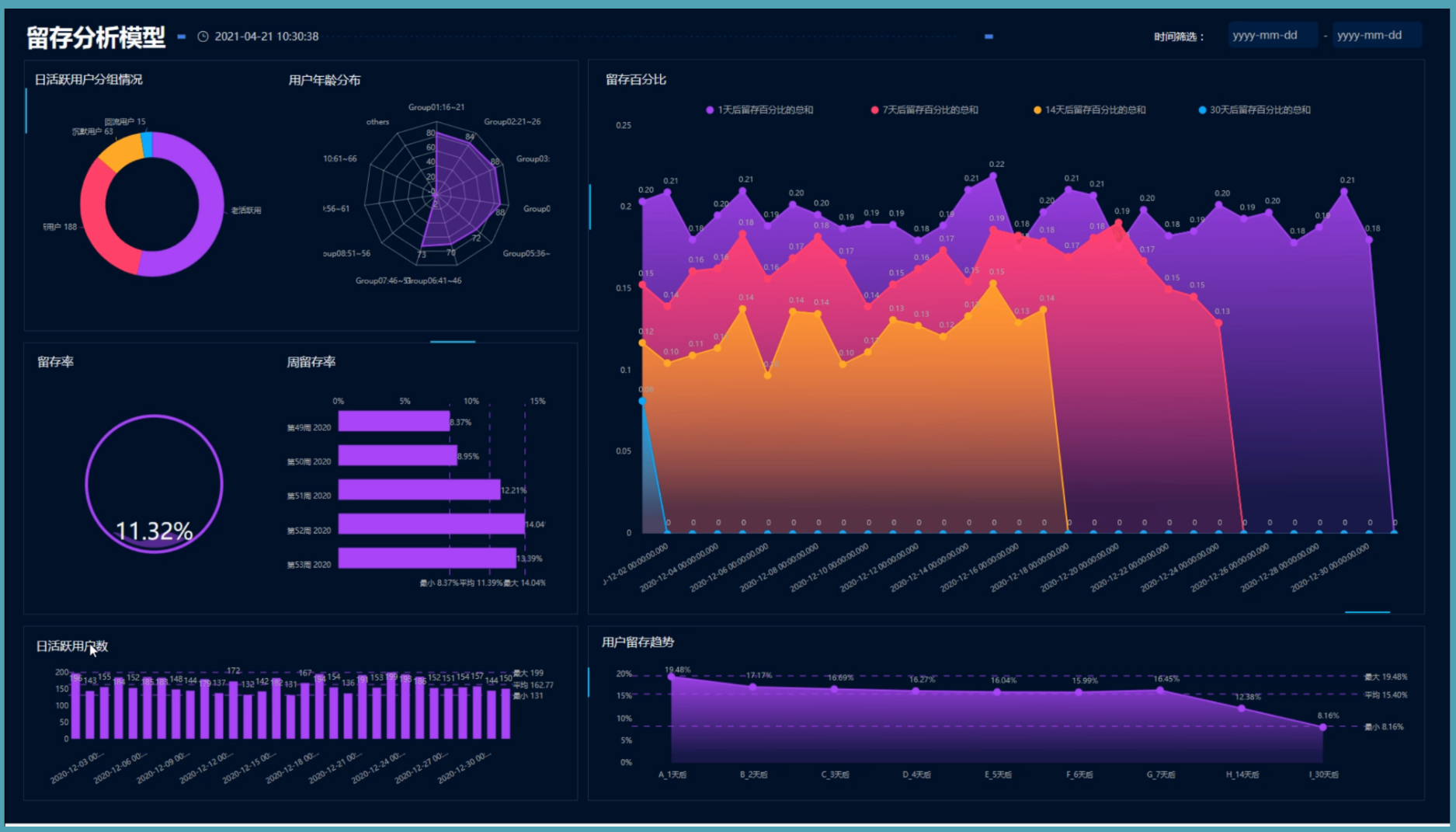Toggle the 30天后留存百分比的总和 legend series
This screenshot has height=832, width=1456.
tap(1254, 110)
